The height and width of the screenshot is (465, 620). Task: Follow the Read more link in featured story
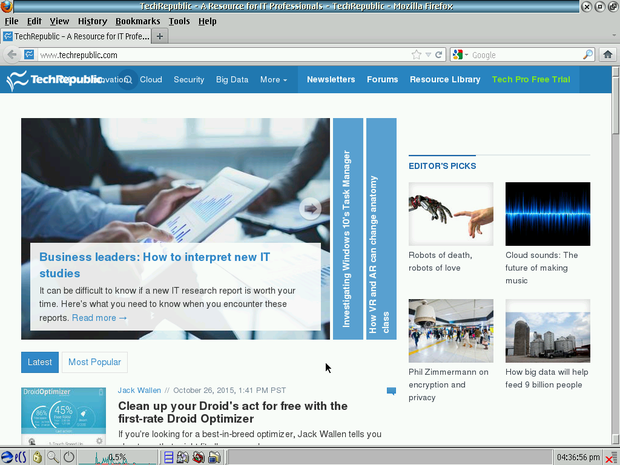(99, 318)
